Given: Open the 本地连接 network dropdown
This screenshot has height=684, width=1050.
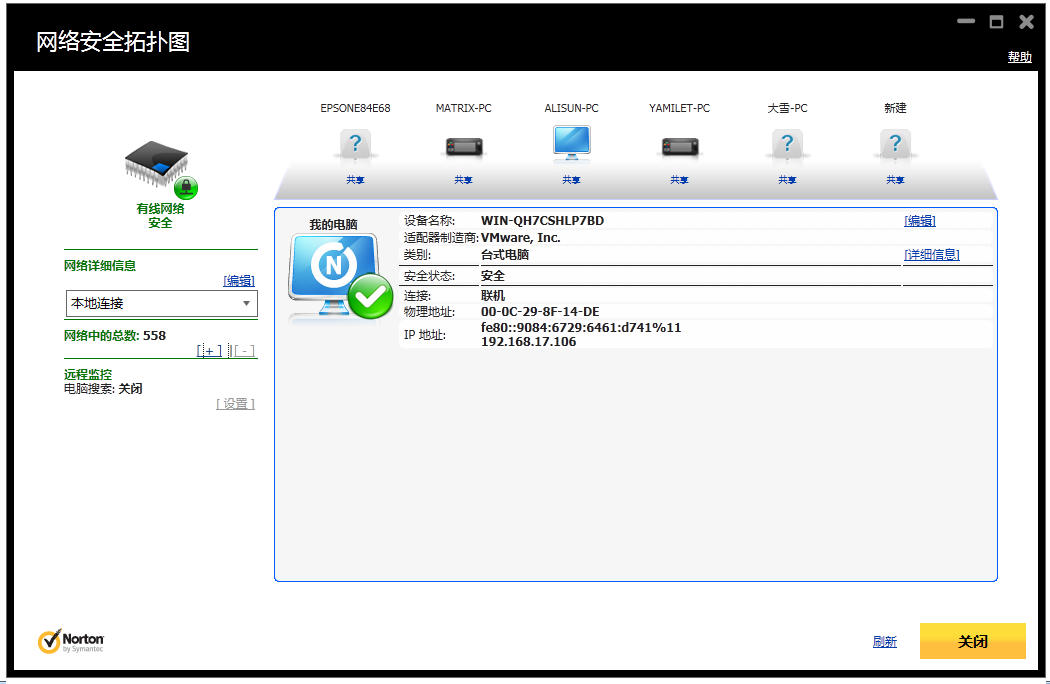Looking at the screenshot, I should (x=161, y=303).
